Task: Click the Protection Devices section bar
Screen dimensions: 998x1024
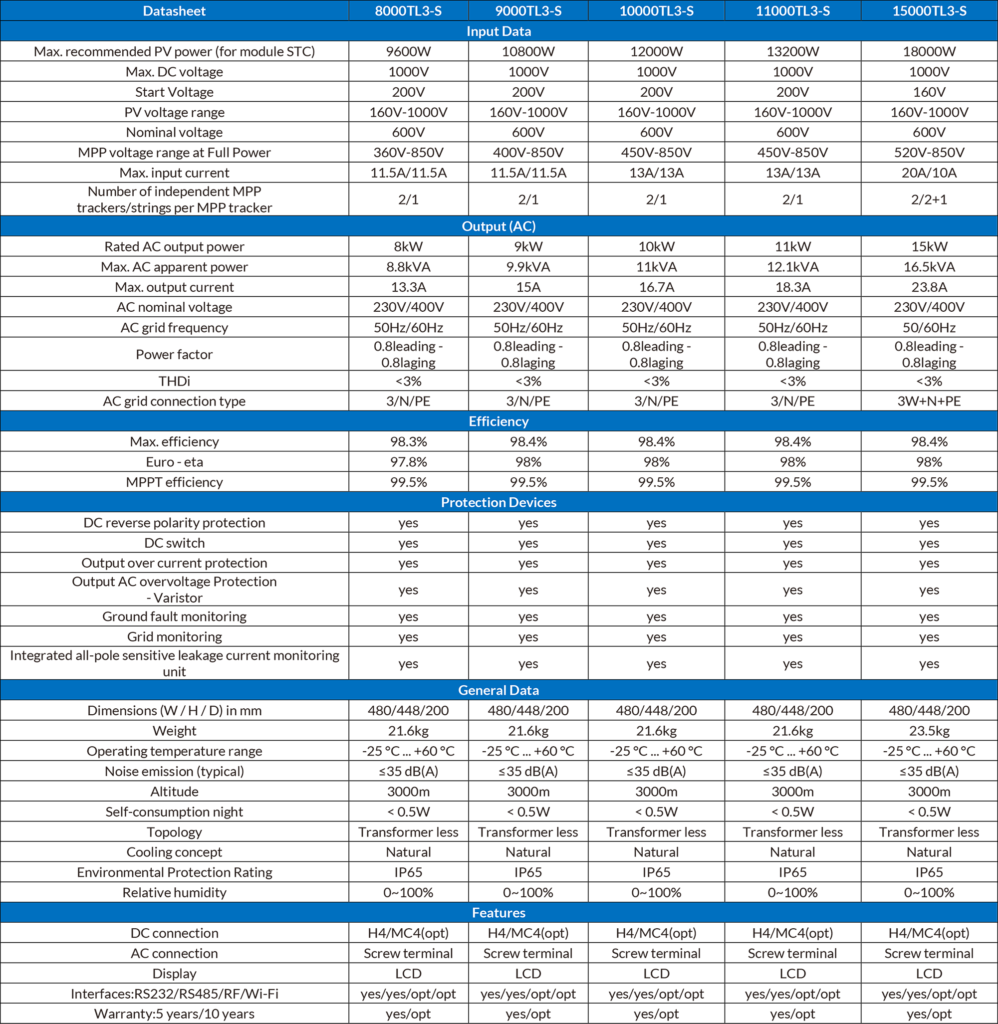Action: (x=499, y=502)
